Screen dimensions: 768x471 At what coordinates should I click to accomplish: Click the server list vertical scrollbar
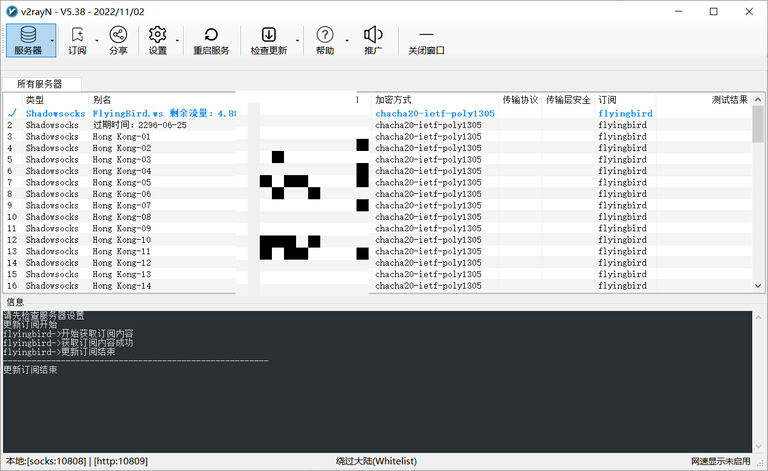click(757, 200)
